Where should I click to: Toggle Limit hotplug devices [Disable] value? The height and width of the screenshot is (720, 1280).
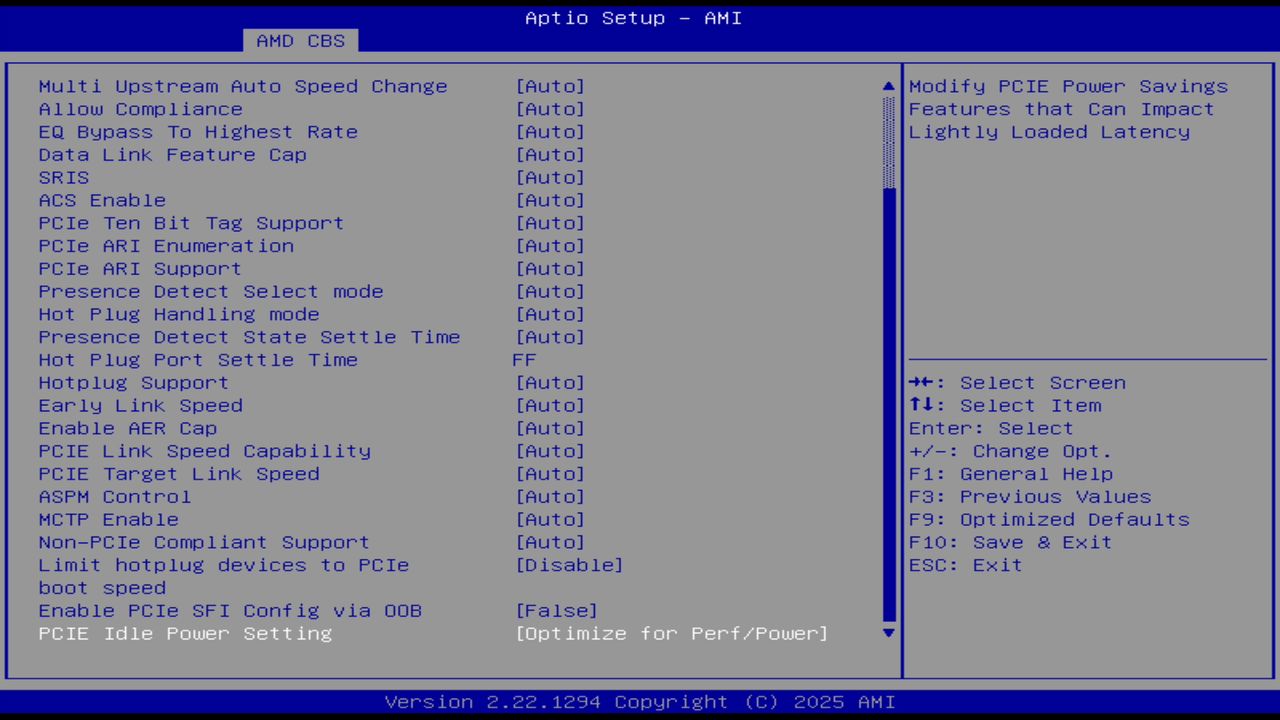point(569,565)
